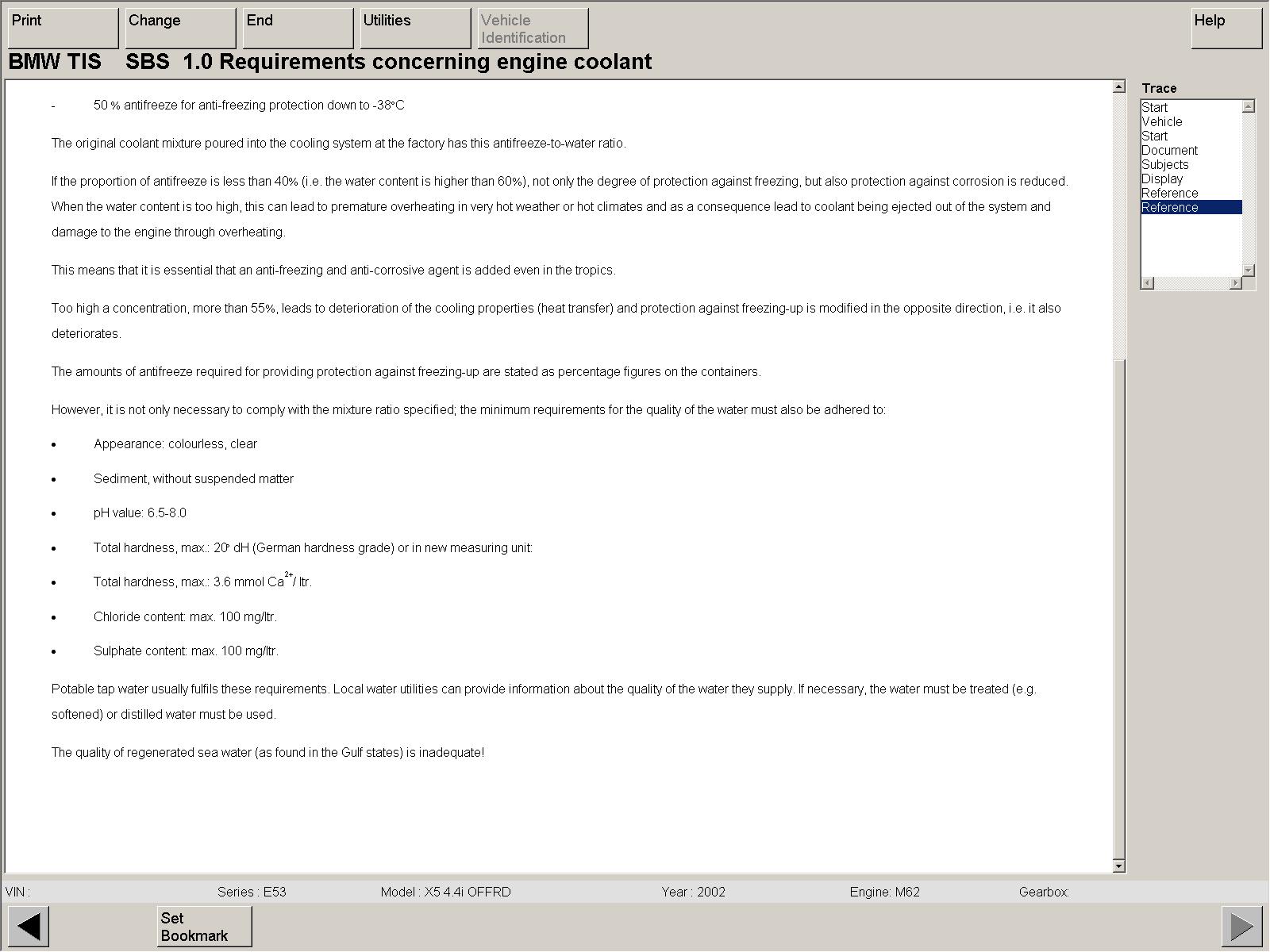This screenshot has height=952, width=1270.
Task: Open the Help button
Action: pyautogui.click(x=1226, y=29)
